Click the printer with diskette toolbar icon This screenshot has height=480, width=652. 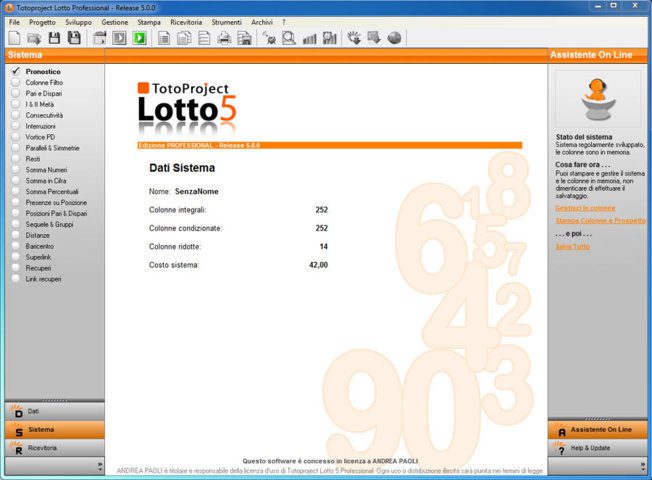[x=244, y=38]
